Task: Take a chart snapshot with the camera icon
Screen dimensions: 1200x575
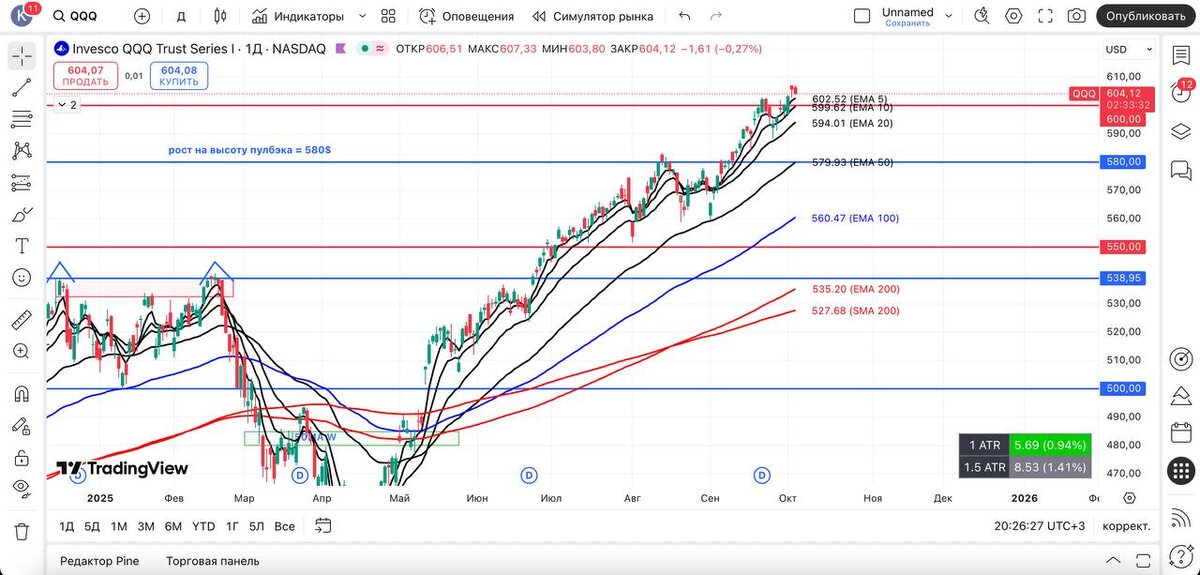Action: pyautogui.click(x=1076, y=16)
